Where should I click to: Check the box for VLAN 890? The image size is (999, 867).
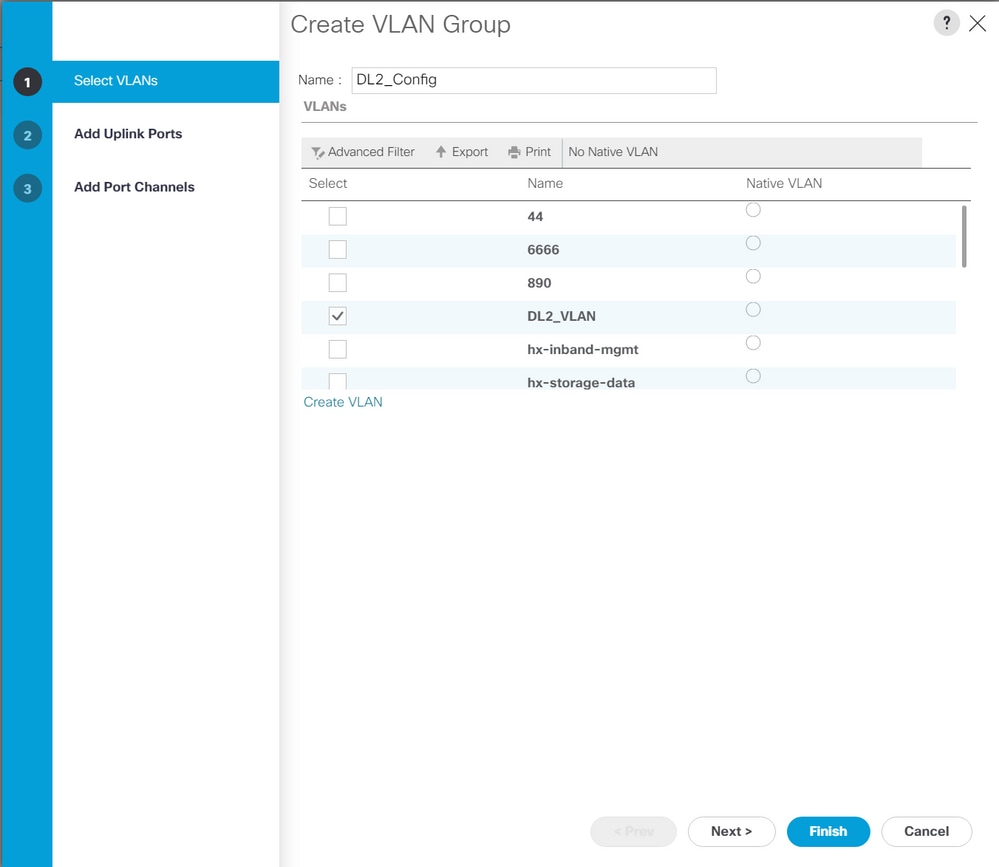[x=338, y=283]
